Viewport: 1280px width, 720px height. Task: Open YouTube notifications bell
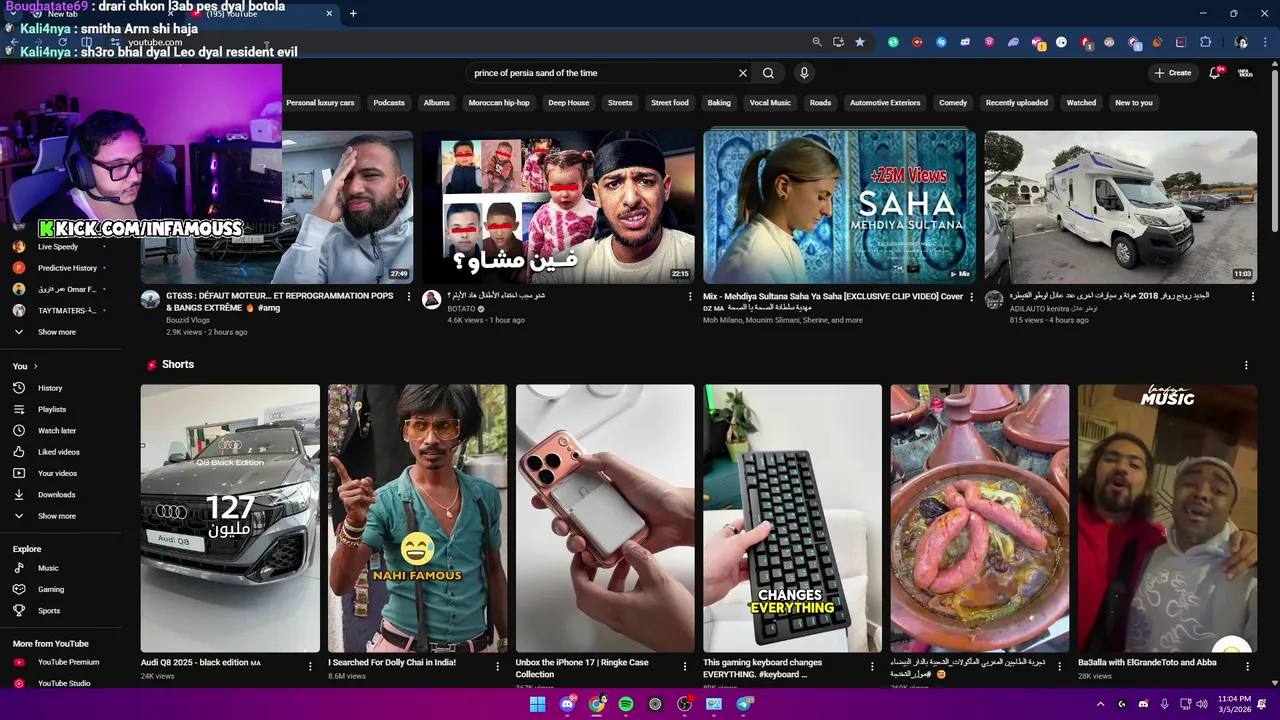1214,73
